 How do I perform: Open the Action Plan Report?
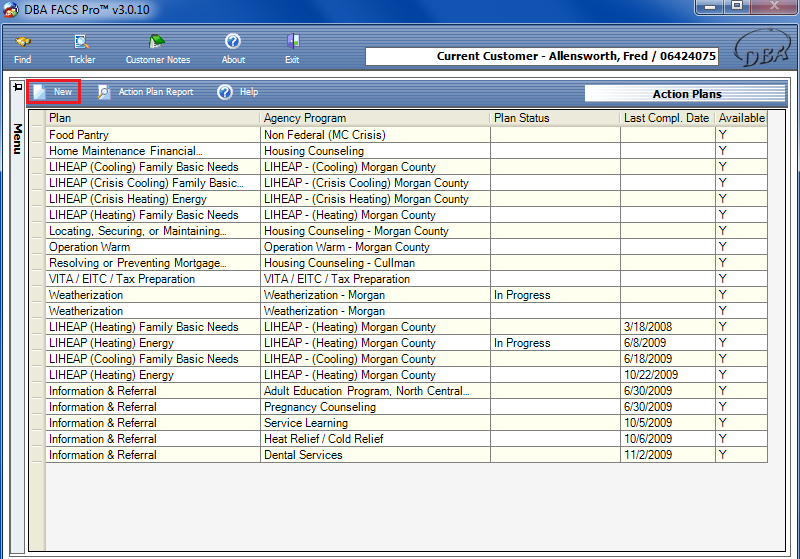coord(145,92)
